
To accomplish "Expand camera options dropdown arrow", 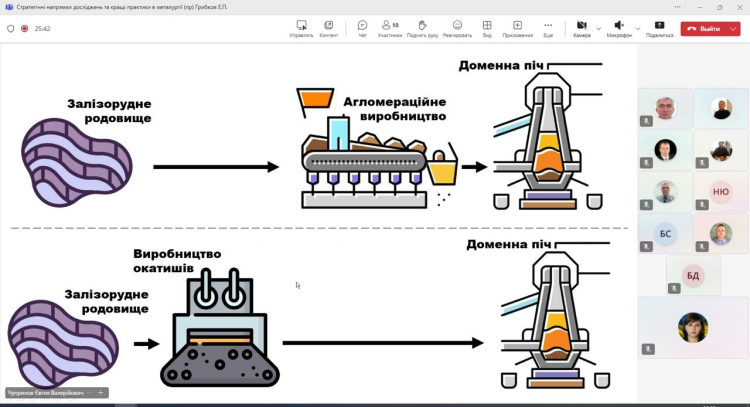I will coord(599,28).
